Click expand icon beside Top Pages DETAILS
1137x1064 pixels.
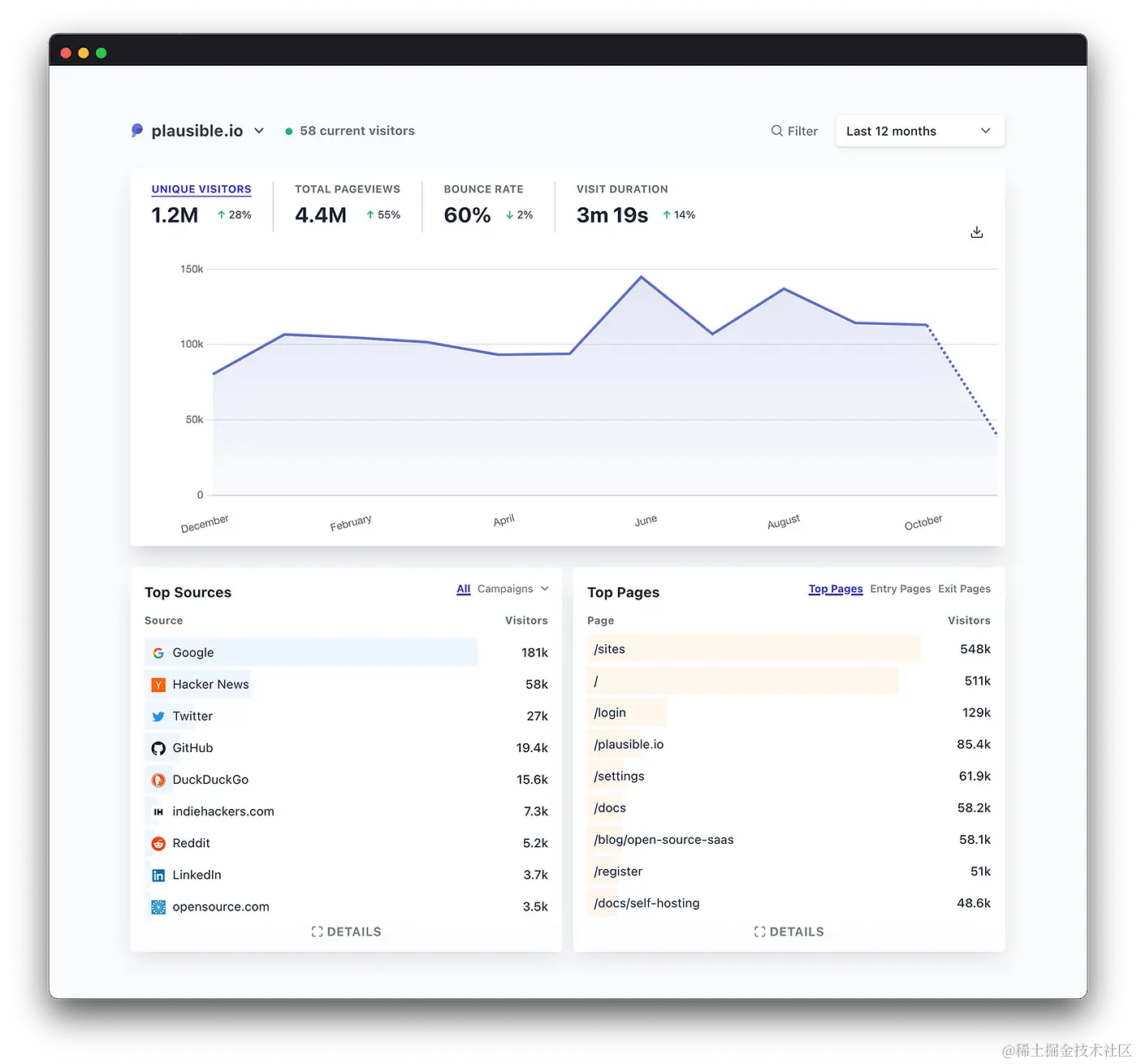pos(760,932)
